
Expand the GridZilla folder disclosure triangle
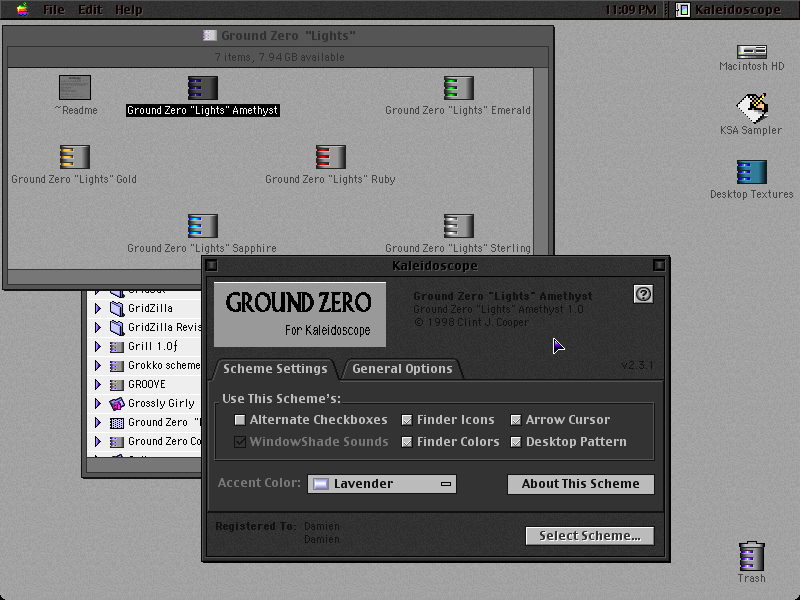coord(97,309)
